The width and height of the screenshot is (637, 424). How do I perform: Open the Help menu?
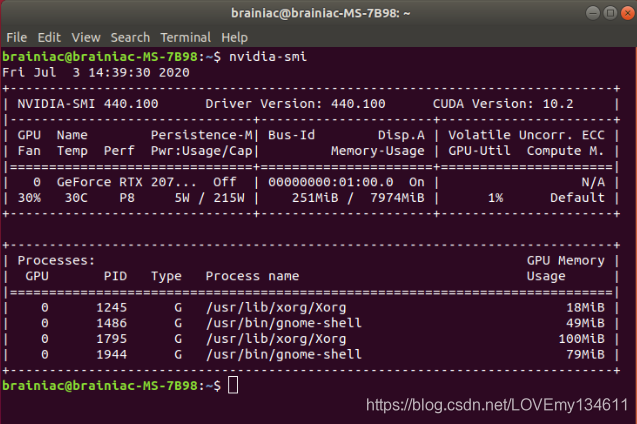pos(234,38)
